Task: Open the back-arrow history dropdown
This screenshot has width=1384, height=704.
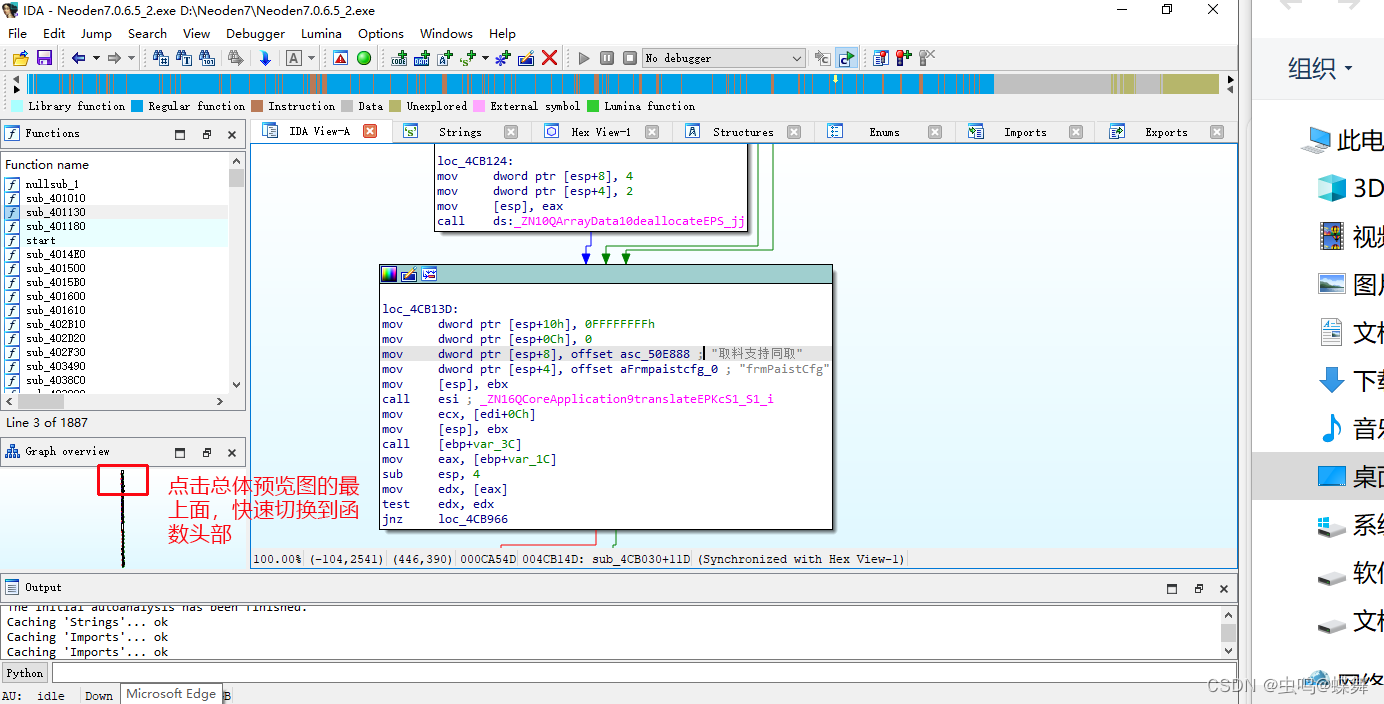Action: [x=96, y=58]
